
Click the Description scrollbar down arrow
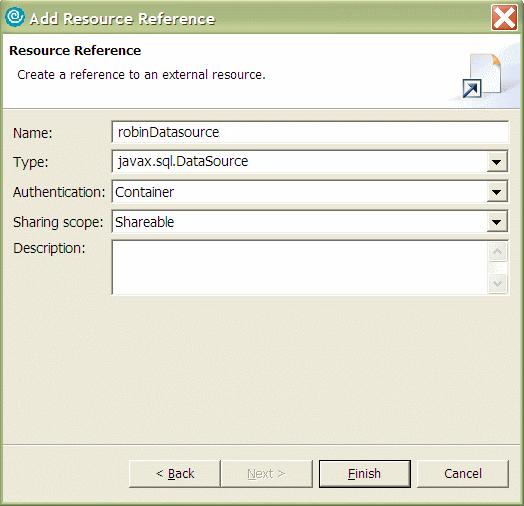click(498, 283)
